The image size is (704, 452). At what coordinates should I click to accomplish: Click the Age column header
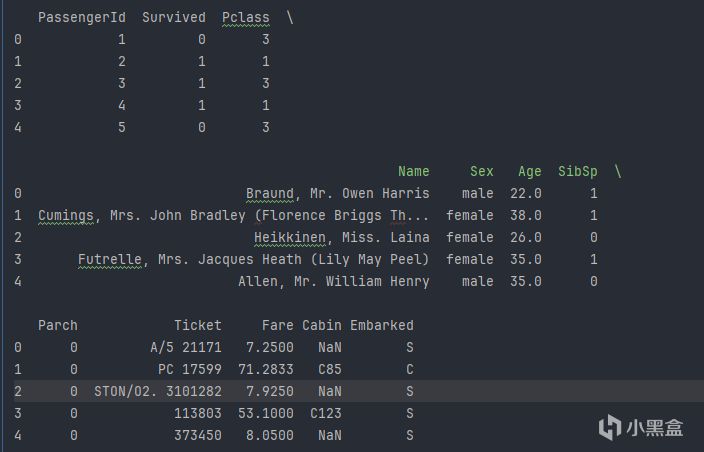click(530, 171)
